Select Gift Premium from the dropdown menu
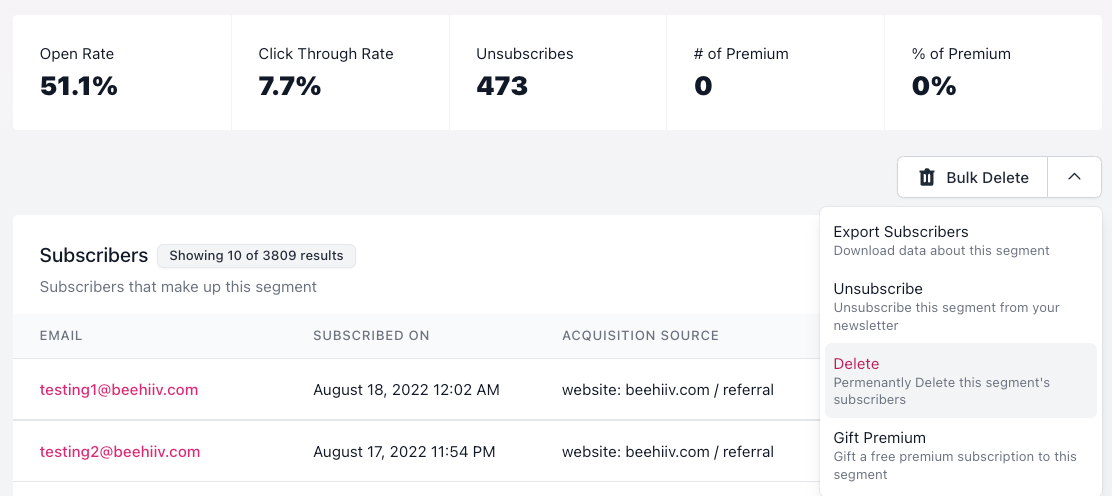This screenshot has height=496, width=1112. [961, 455]
